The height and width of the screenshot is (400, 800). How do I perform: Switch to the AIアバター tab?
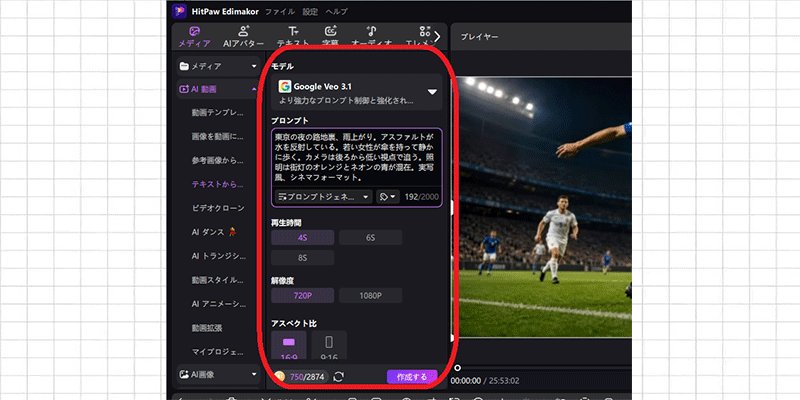pyautogui.click(x=243, y=37)
